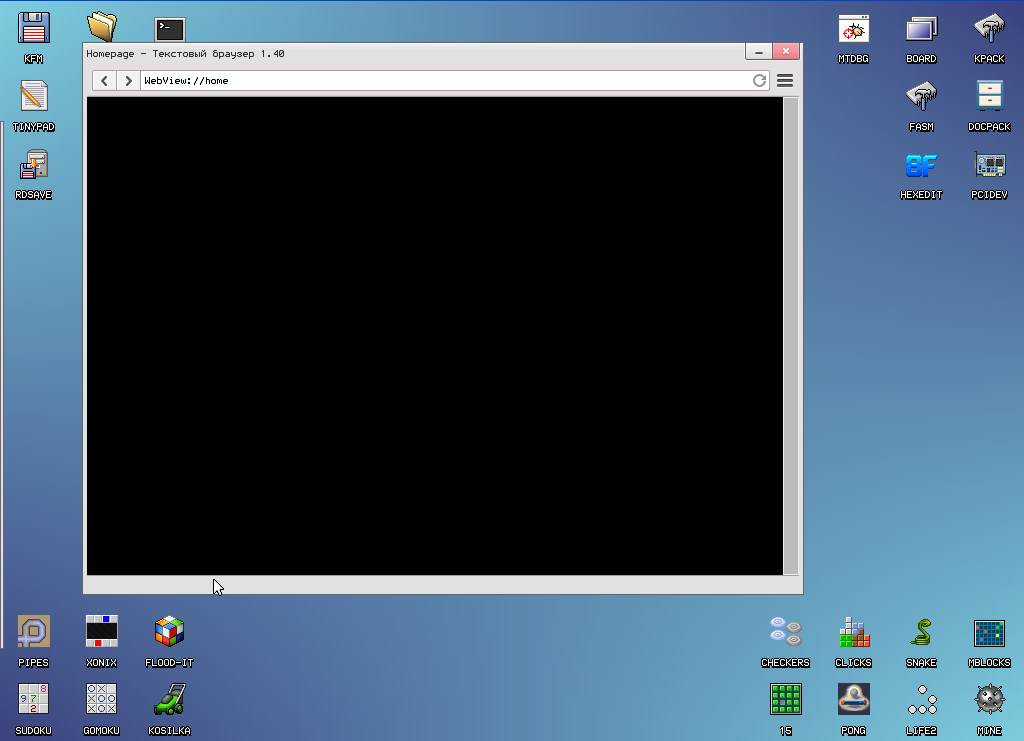Start the FLOOD-IT puzzle game
Image resolution: width=1024 pixels, height=741 pixels.
click(169, 632)
